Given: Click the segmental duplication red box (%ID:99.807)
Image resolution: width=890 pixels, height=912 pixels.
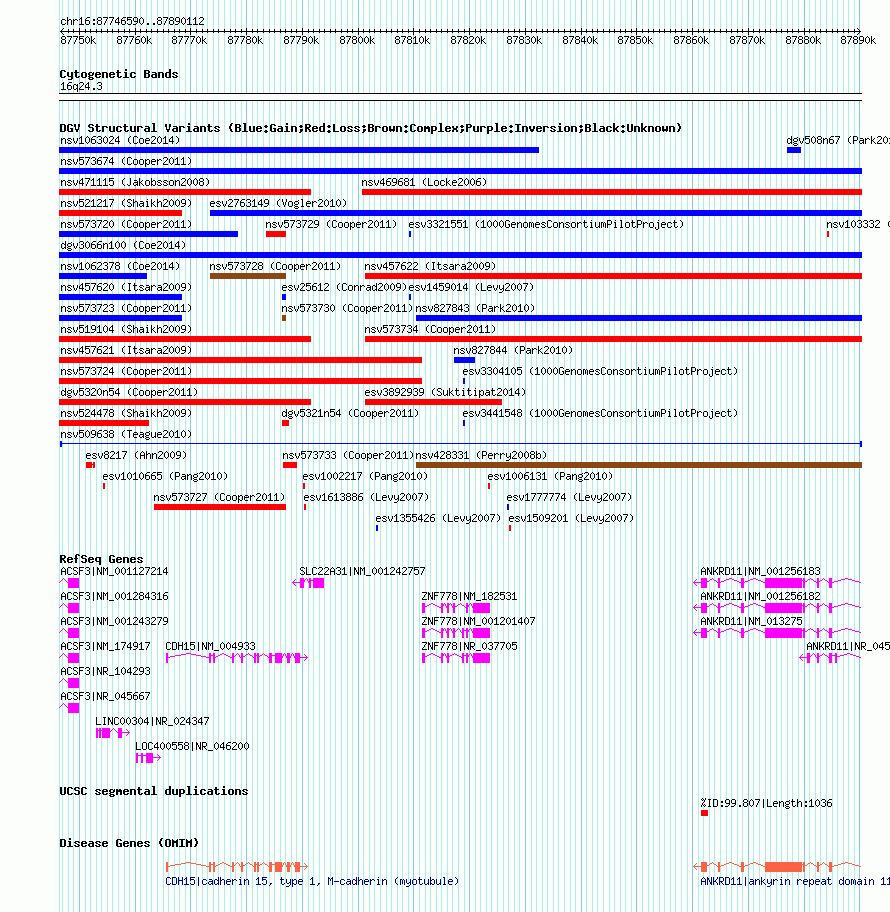Looking at the screenshot, I should click(704, 813).
